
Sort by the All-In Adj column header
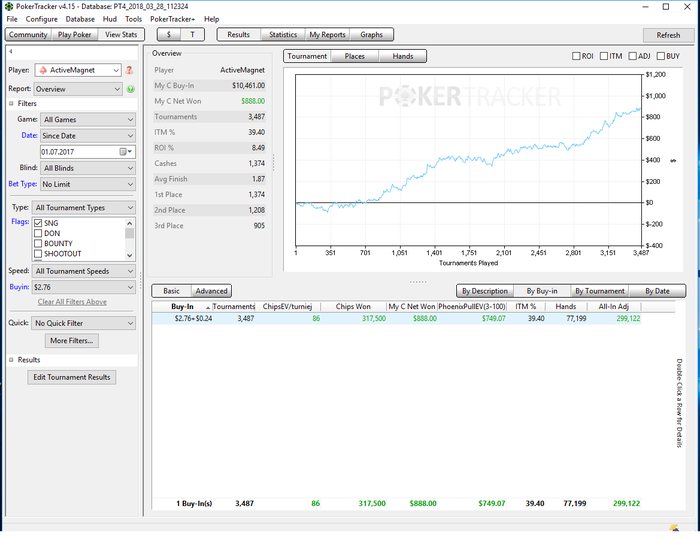point(613,306)
